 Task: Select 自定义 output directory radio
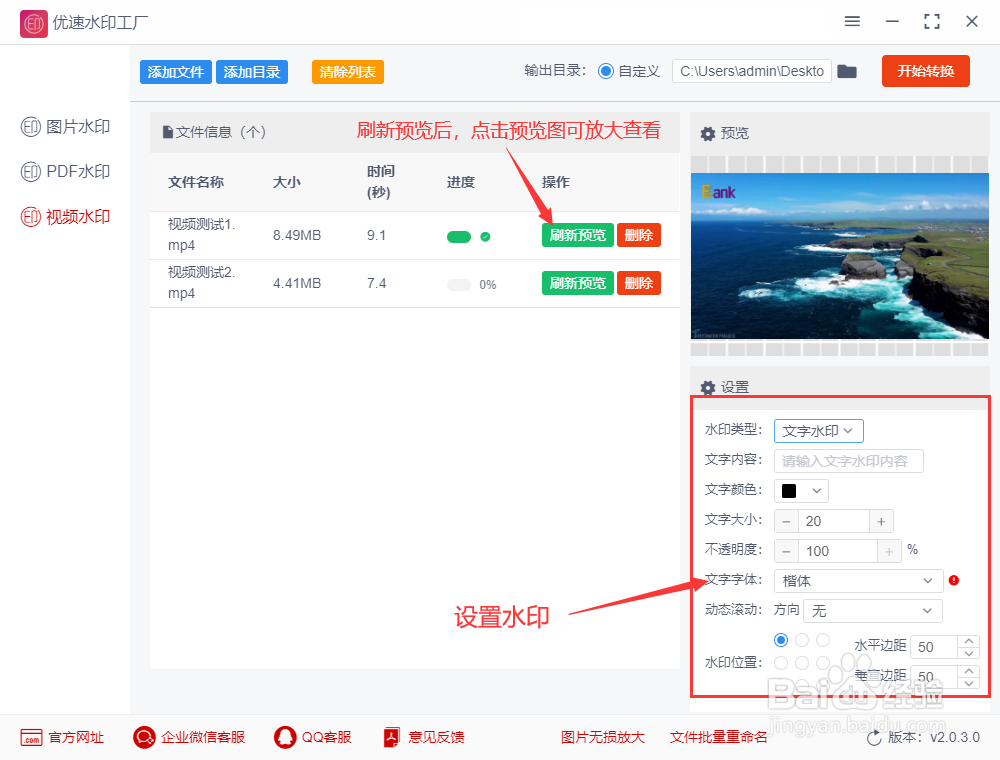[x=606, y=71]
